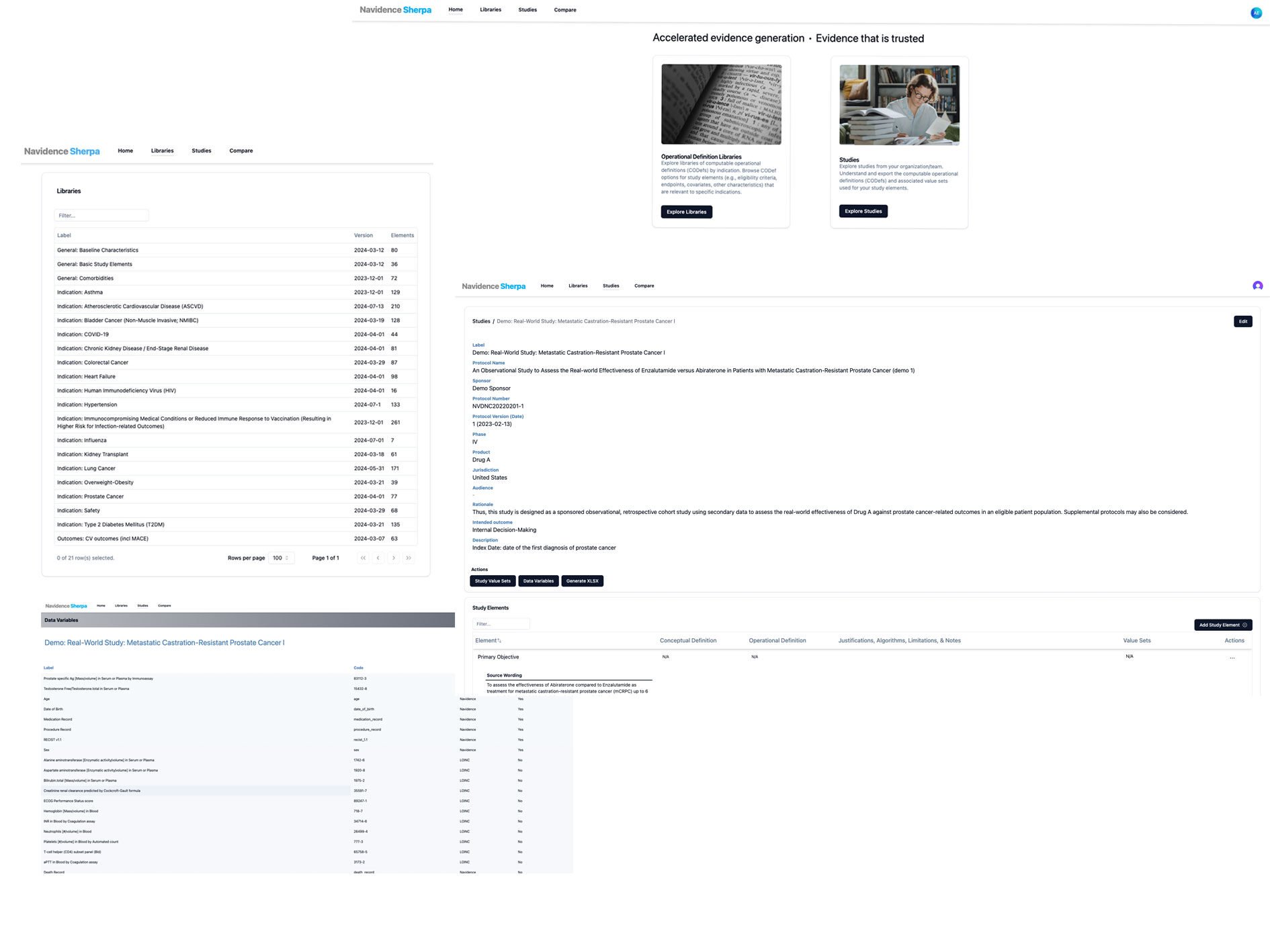Open the AE account avatar menu
1270x952 pixels.
[1255, 12]
